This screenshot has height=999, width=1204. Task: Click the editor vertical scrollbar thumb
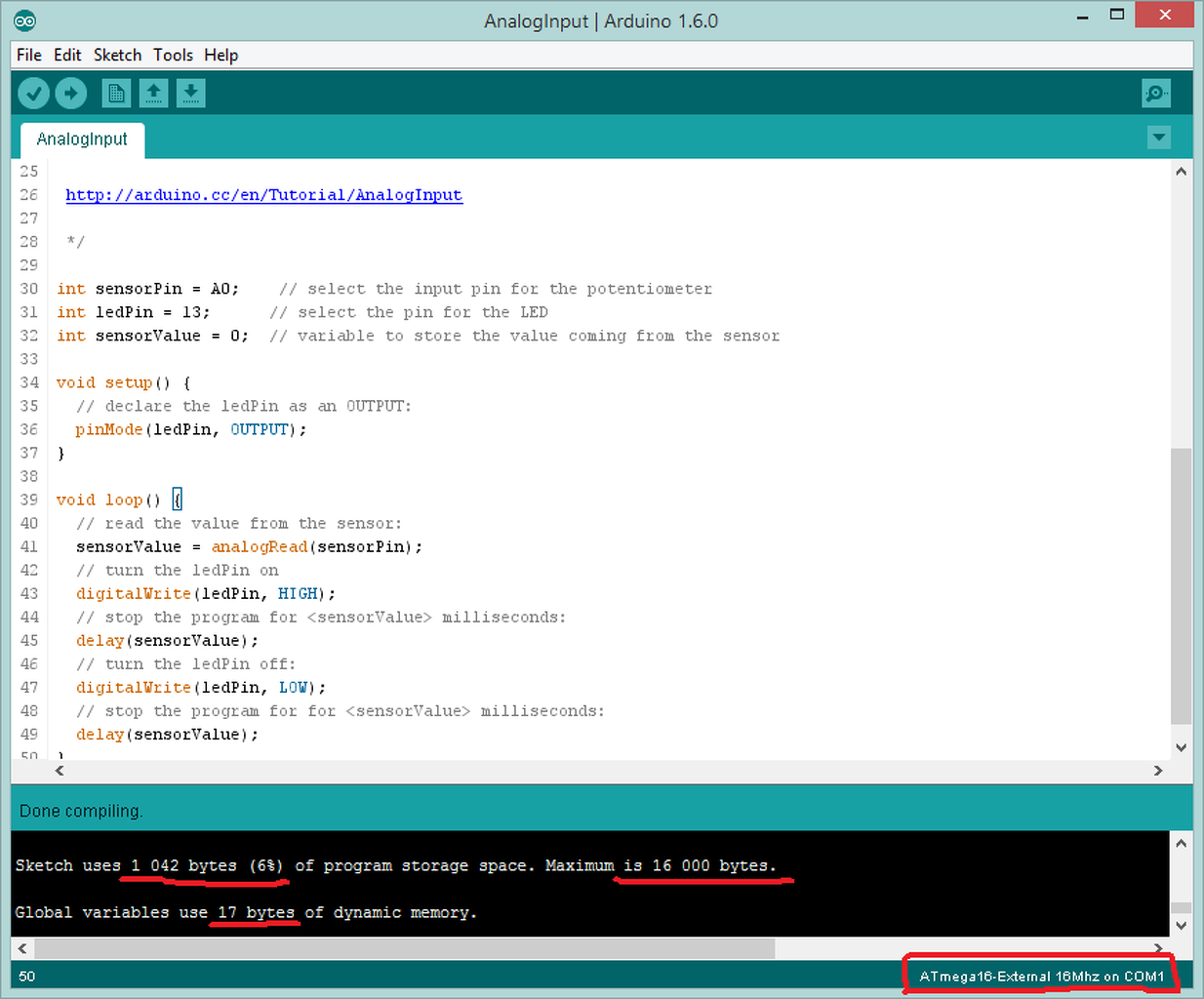1181,585
